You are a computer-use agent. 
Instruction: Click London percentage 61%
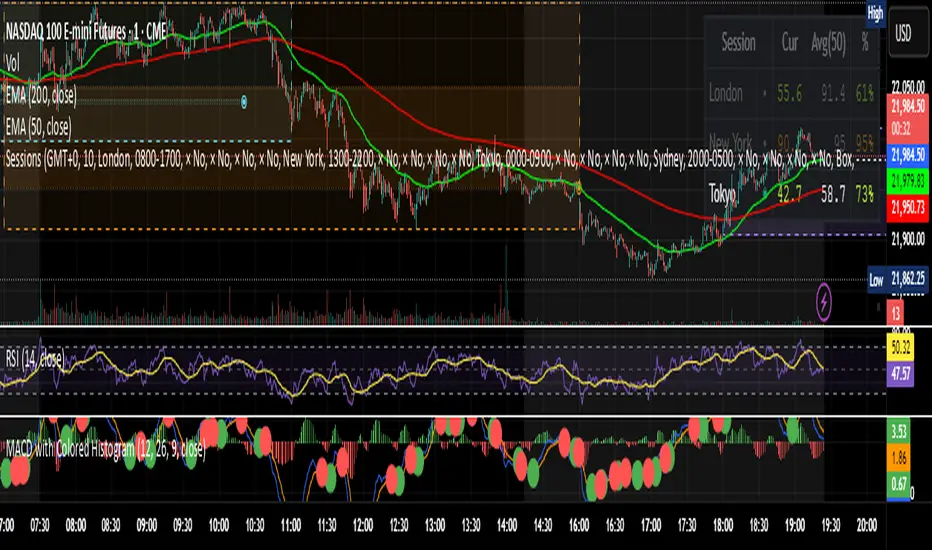(x=864, y=93)
